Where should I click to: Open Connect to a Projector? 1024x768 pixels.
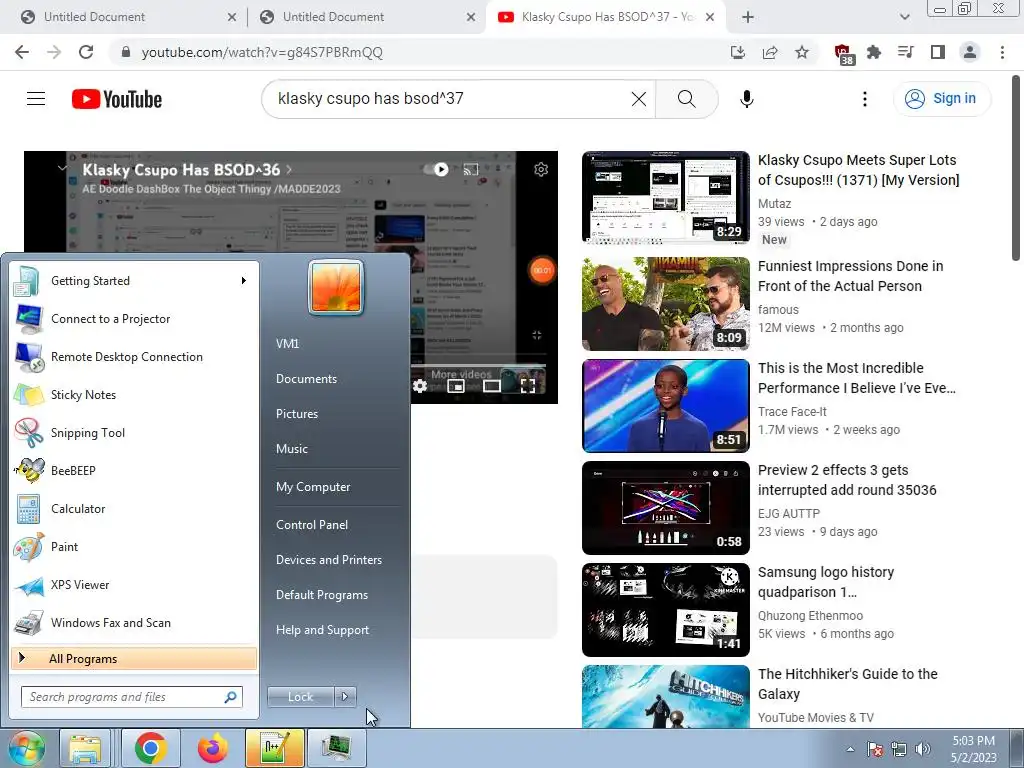(x=134, y=319)
